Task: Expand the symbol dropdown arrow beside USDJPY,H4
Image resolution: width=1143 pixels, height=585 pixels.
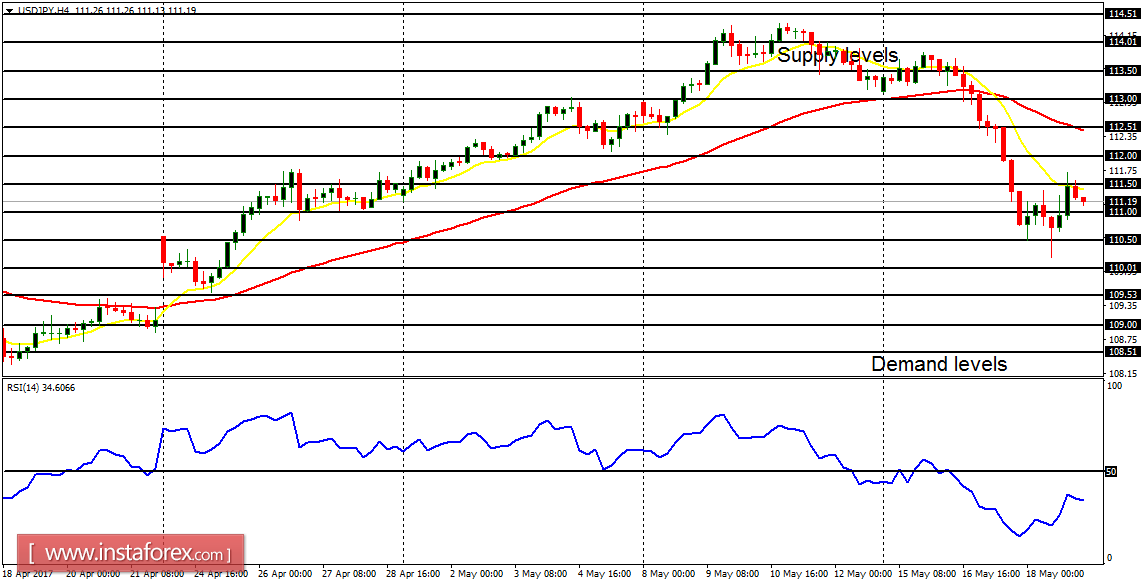Action: [x=9, y=10]
